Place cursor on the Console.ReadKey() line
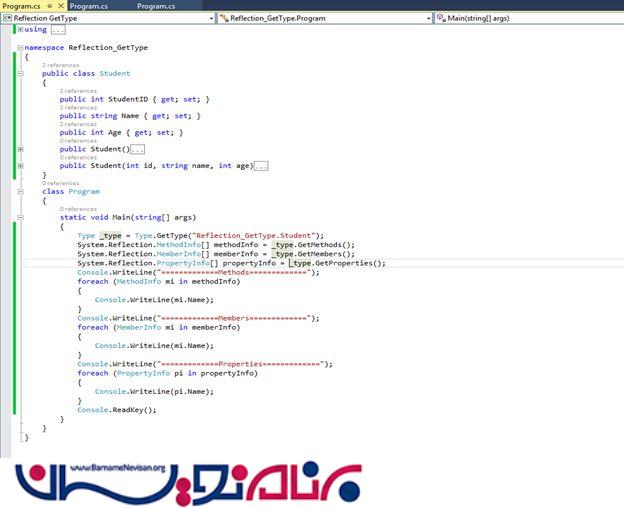Viewport: 624px width, 508px height. 117,410
